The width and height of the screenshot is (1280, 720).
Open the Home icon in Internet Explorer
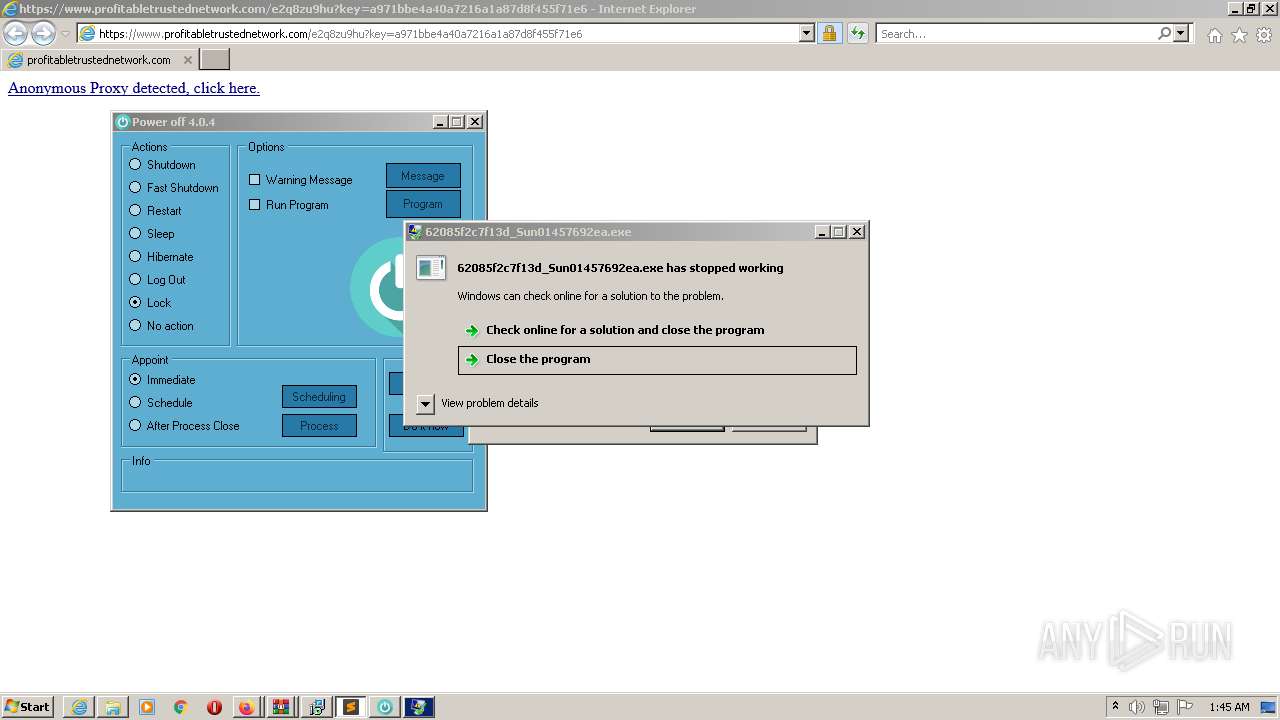click(x=1214, y=35)
